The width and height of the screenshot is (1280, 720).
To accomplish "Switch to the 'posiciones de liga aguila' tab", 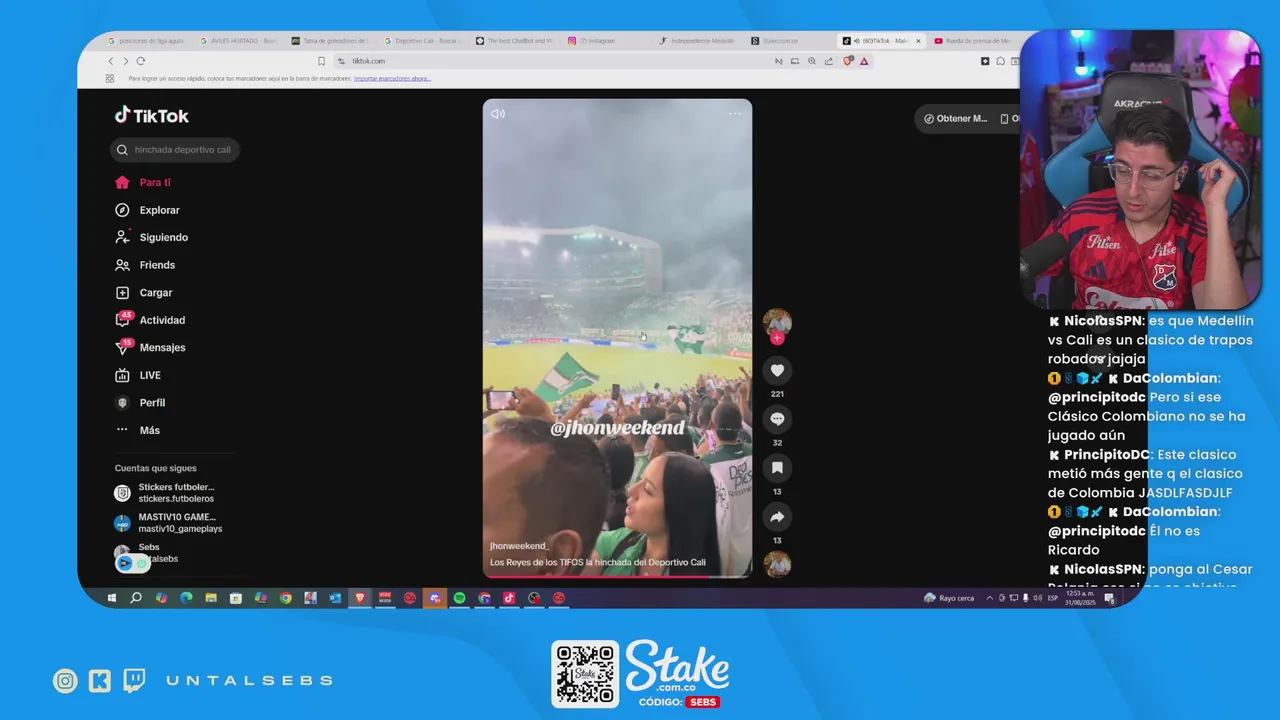I will pos(145,41).
